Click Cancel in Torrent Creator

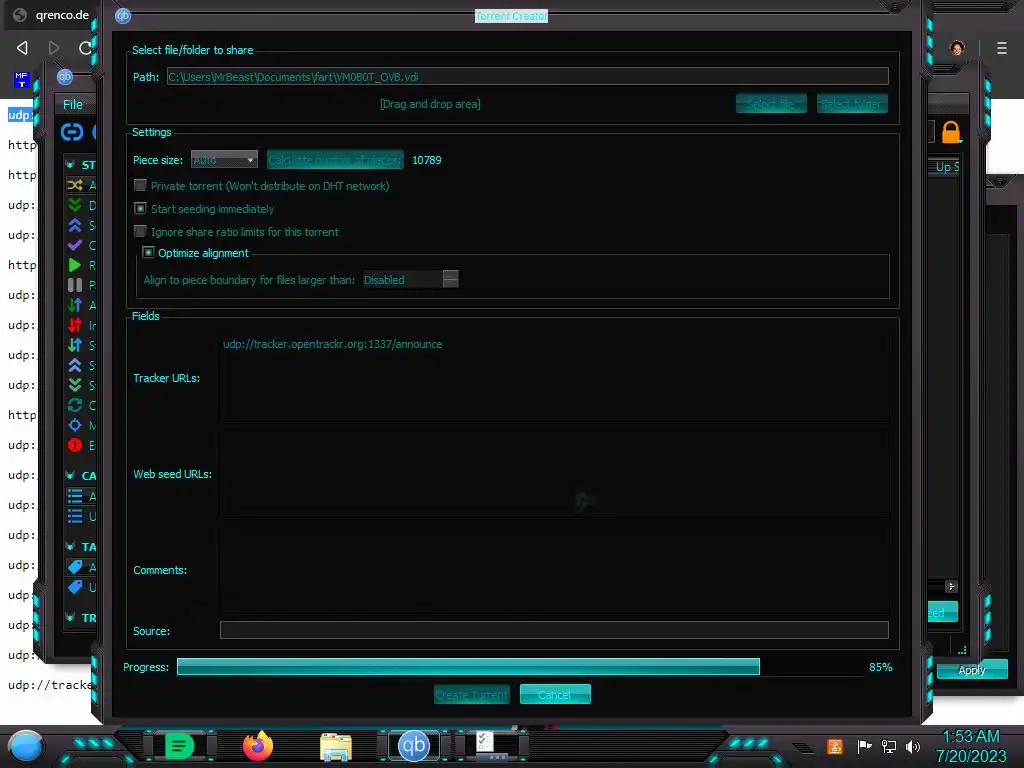click(555, 694)
